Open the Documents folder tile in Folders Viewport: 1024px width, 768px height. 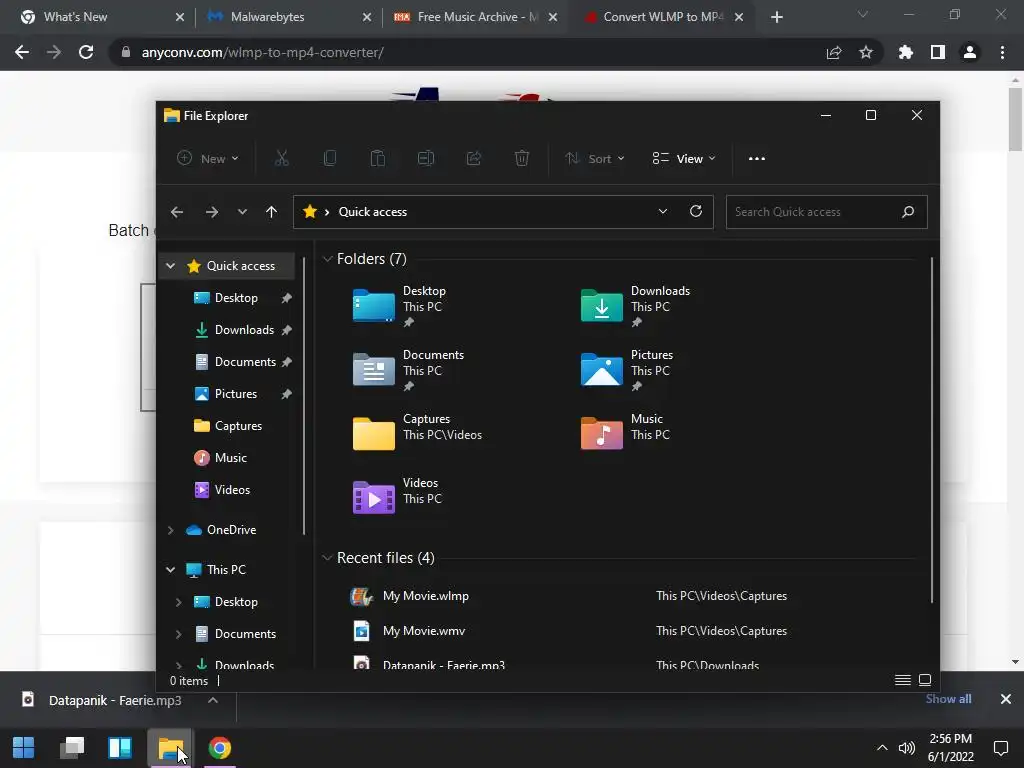tap(408, 370)
